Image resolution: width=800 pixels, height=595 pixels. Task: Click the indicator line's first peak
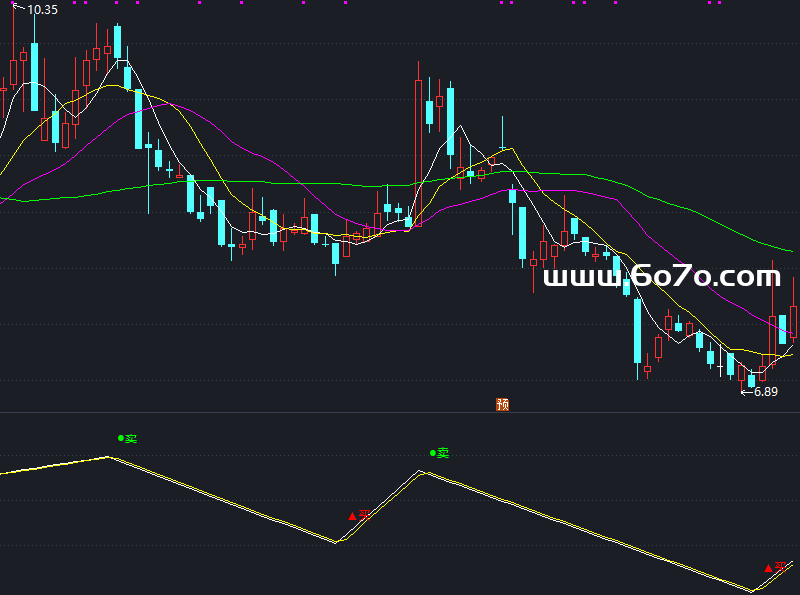108,457
